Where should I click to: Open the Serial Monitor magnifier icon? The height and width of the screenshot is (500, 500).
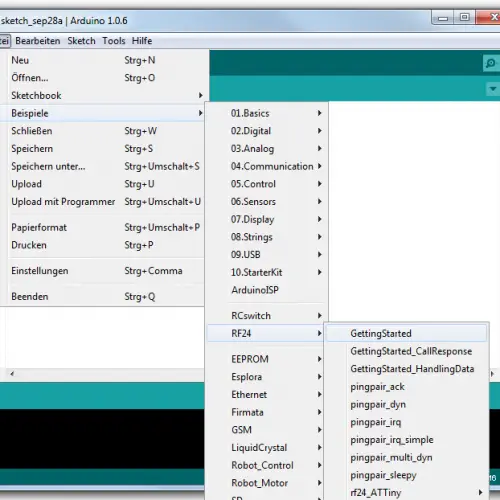[x=491, y=63]
